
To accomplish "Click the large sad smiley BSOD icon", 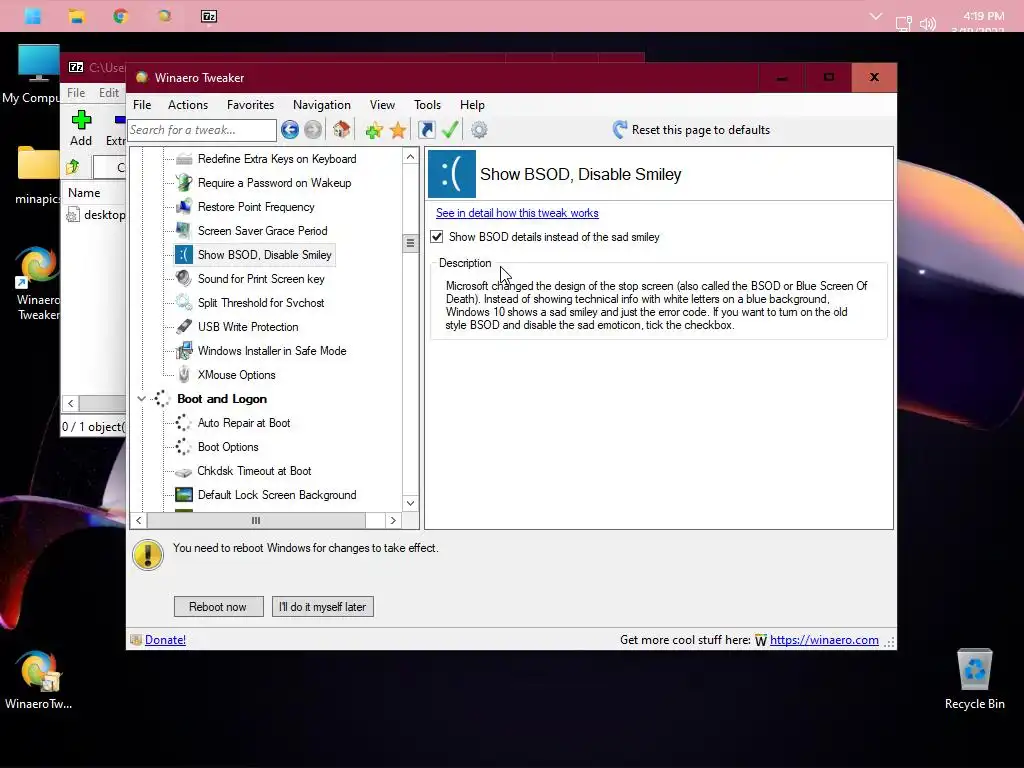I will point(452,174).
